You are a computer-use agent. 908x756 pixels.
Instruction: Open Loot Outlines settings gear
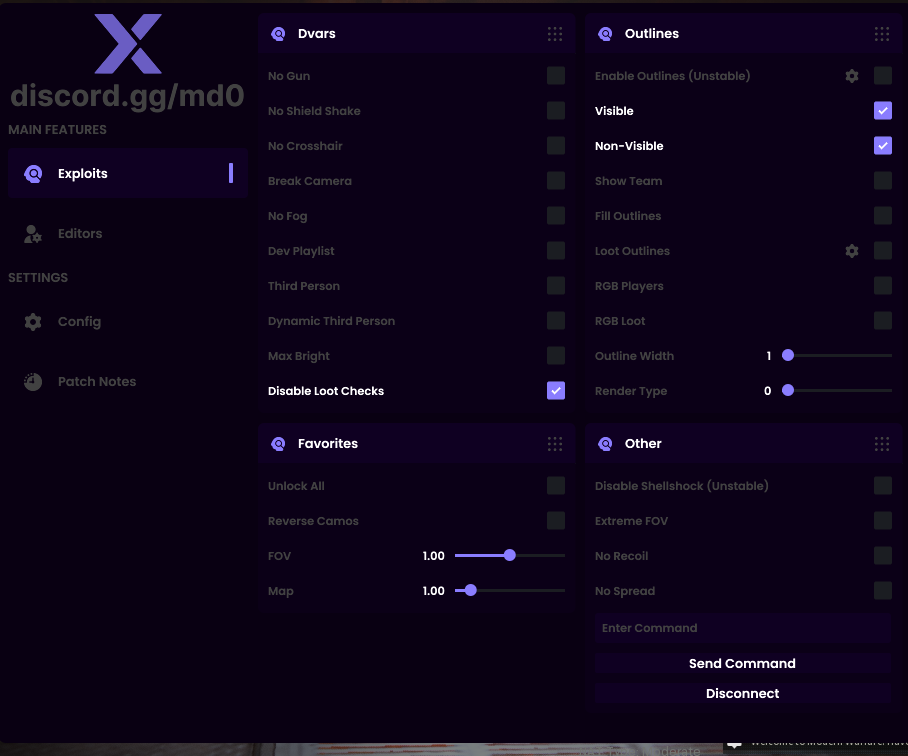[x=852, y=251]
